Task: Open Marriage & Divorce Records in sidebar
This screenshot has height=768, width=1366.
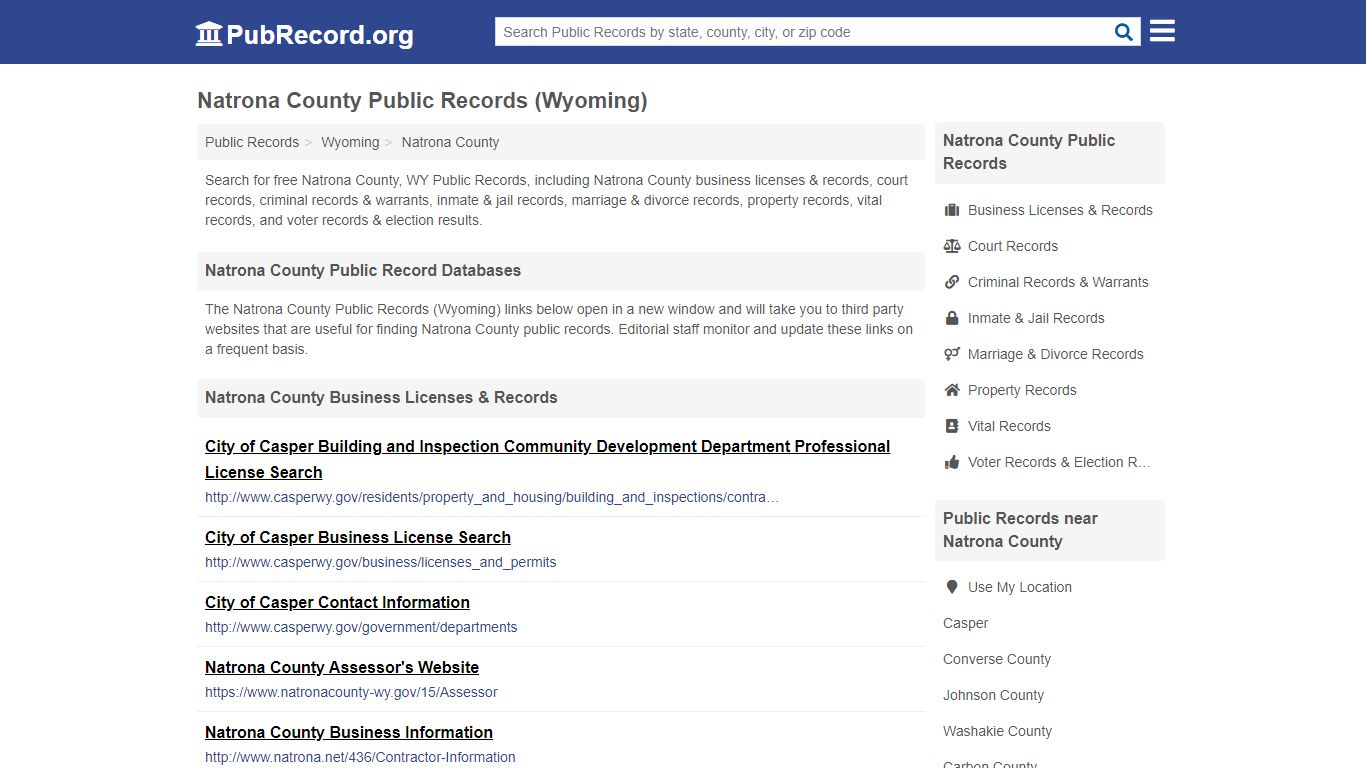Action: click(x=1055, y=354)
